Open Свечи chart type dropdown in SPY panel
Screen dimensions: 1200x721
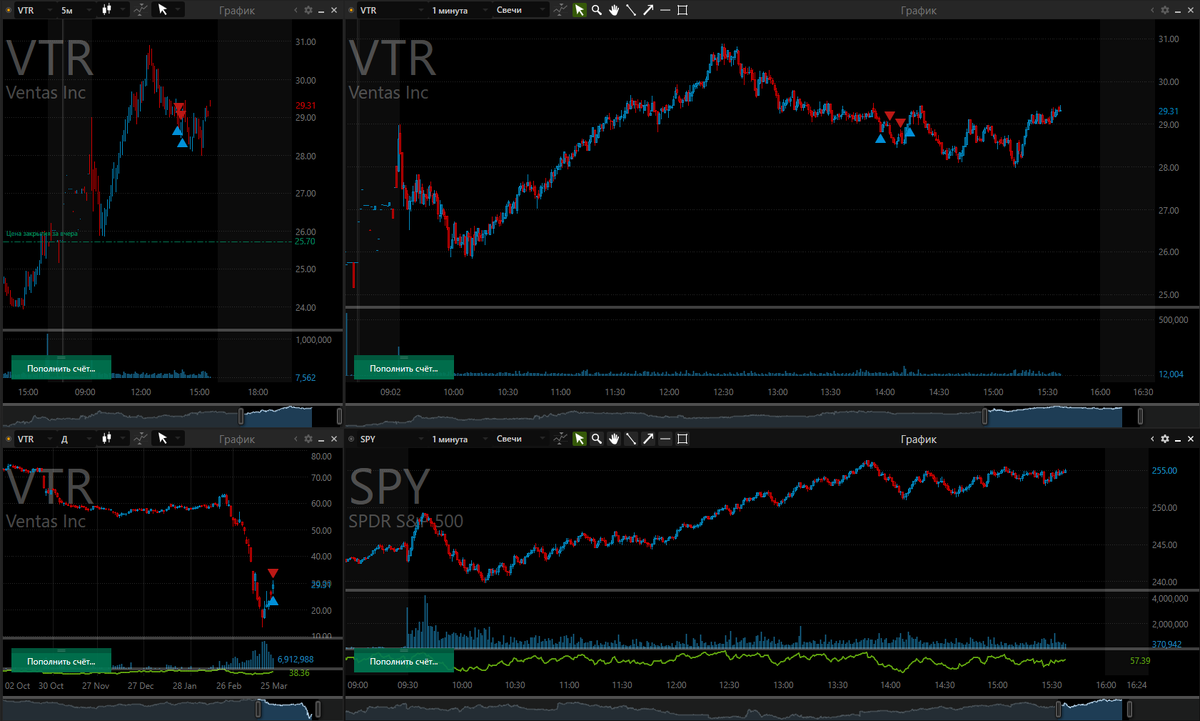(521, 438)
